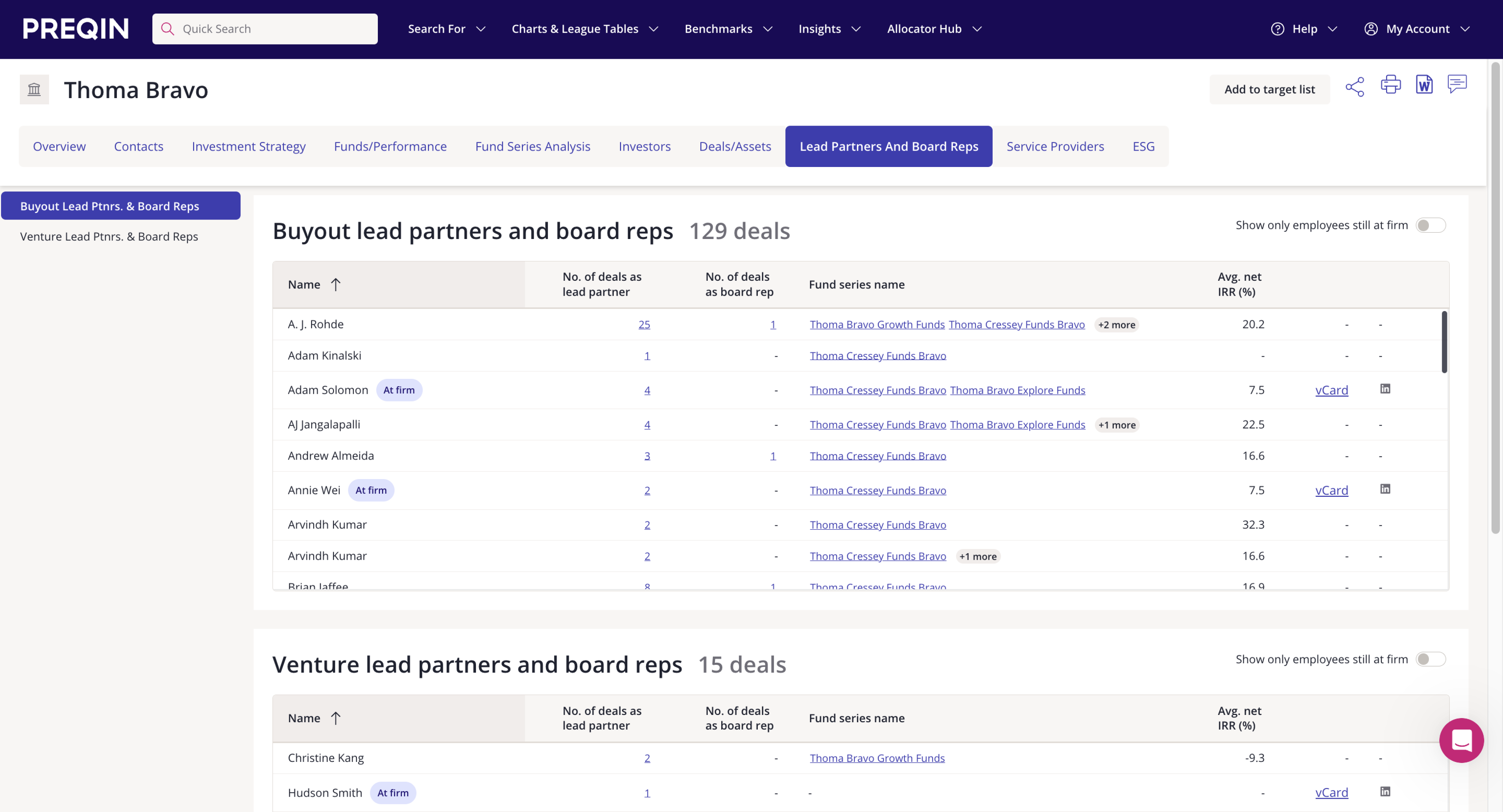Open the Investment Strategy tab
This screenshot has width=1503, height=812.
(248, 146)
